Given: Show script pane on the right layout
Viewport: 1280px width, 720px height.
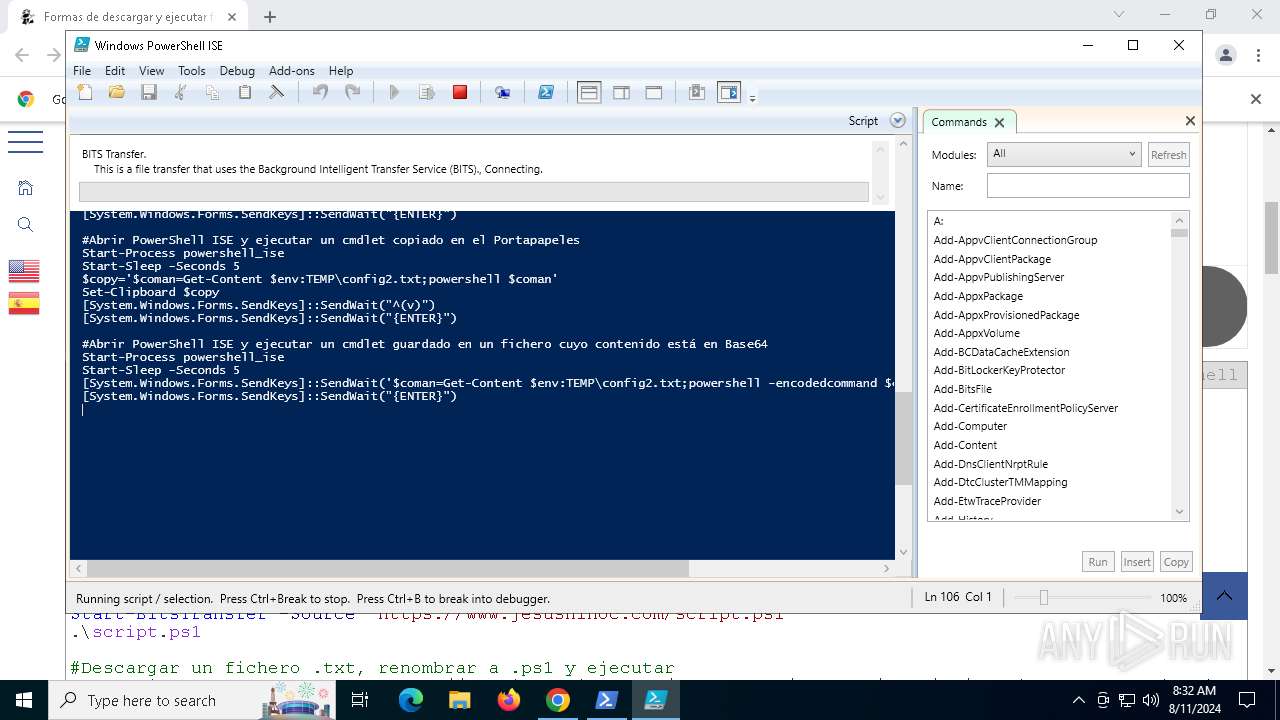Looking at the screenshot, I should pos(621,92).
